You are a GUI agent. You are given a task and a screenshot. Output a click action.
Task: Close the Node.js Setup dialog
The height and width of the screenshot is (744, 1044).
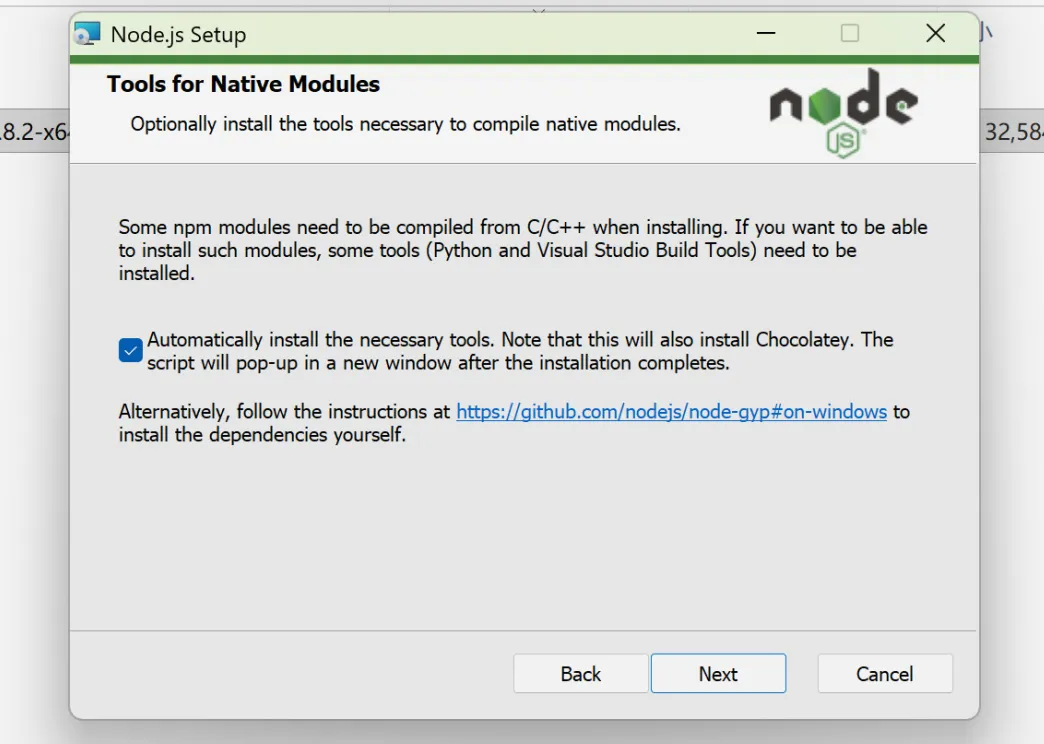(x=935, y=34)
